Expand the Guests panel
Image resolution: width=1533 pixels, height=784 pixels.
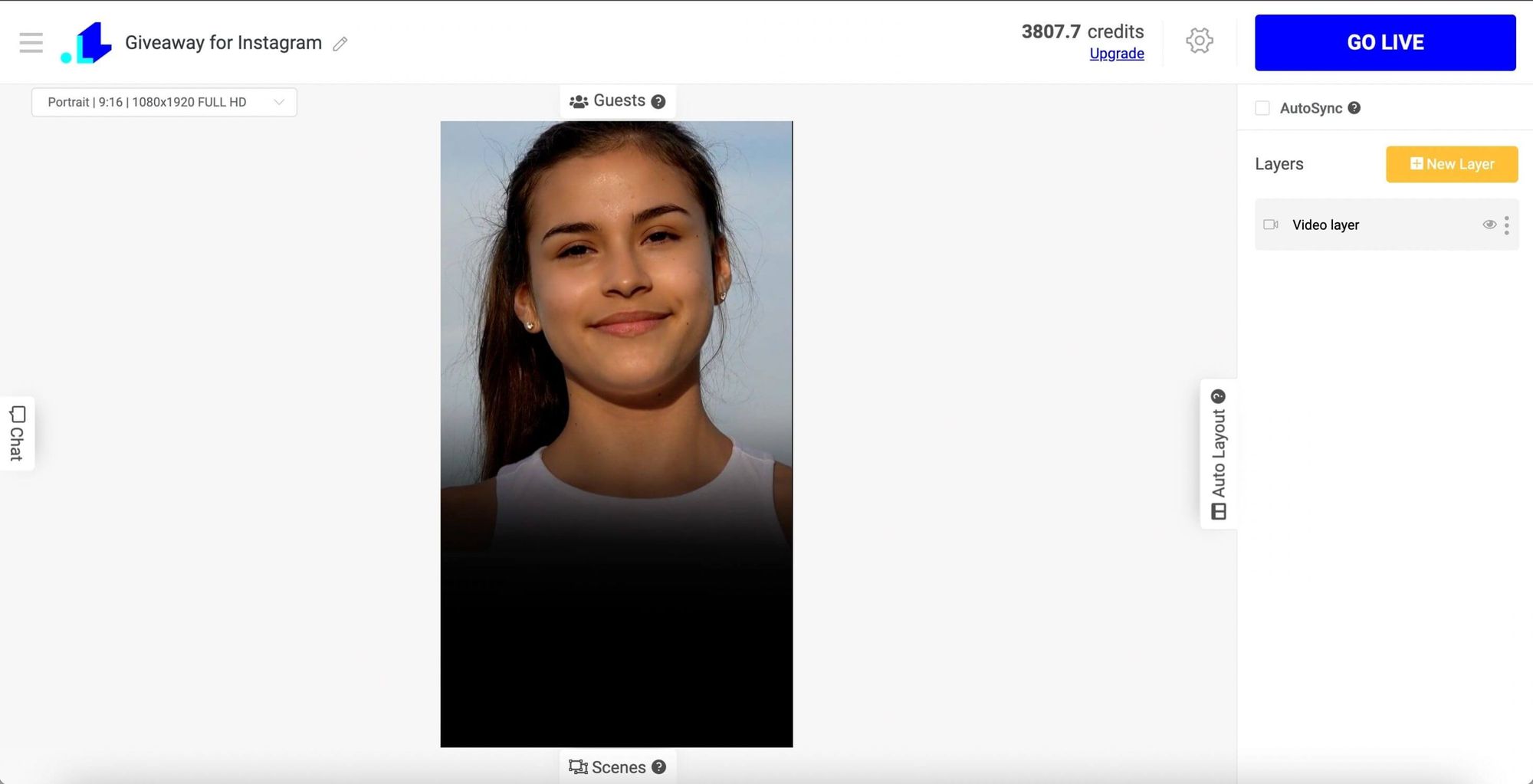click(617, 101)
